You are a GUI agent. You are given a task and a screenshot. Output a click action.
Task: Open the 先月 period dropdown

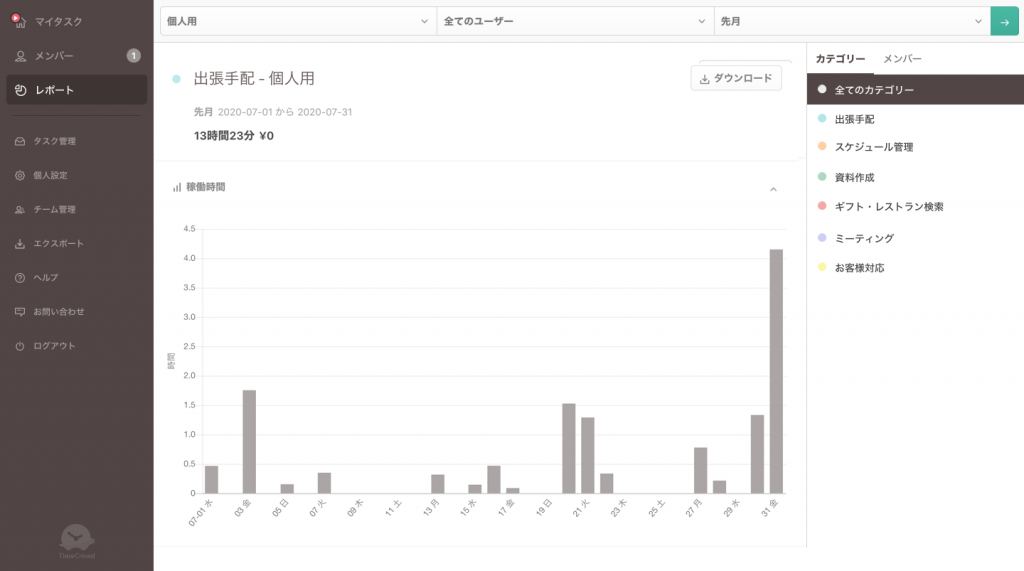[851, 21]
